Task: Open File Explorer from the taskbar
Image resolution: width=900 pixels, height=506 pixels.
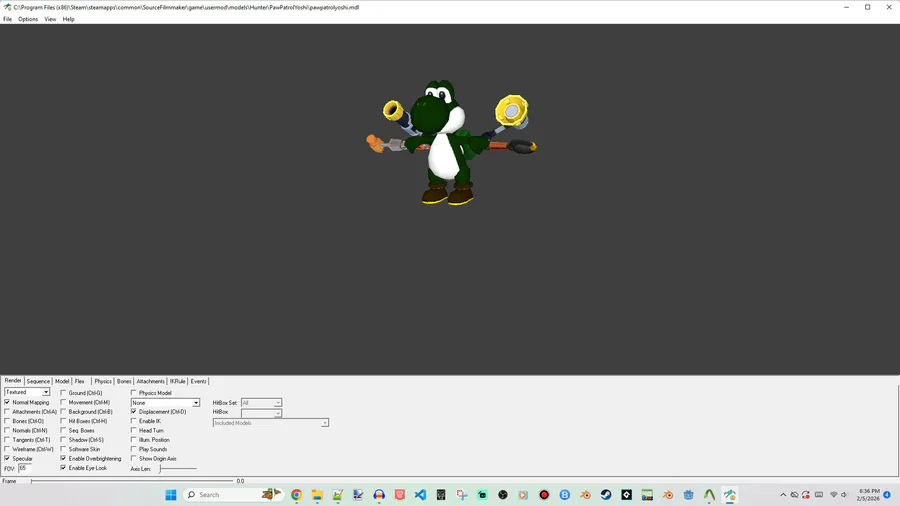Action: pyautogui.click(x=317, y=495)
